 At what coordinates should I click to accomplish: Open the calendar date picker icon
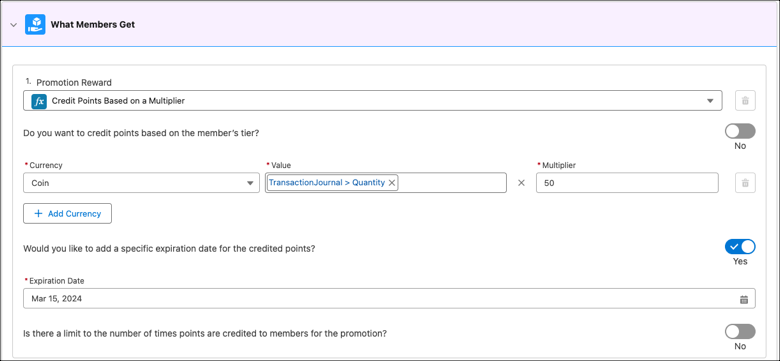pyautogui.click(x=744, y=299)
